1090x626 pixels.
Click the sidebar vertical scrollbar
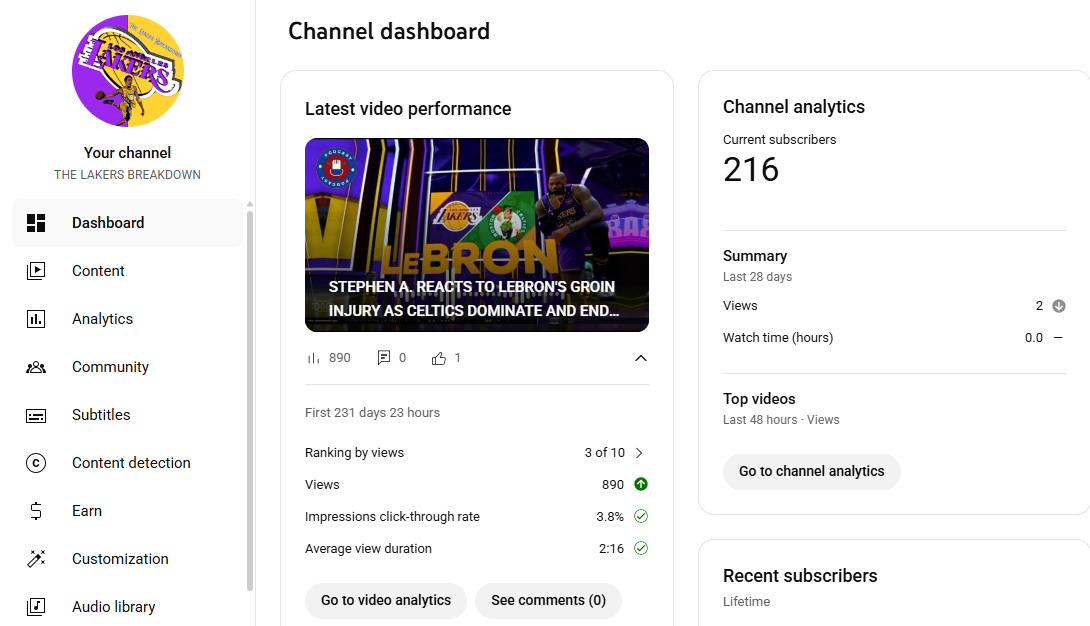tap(250, 400)
